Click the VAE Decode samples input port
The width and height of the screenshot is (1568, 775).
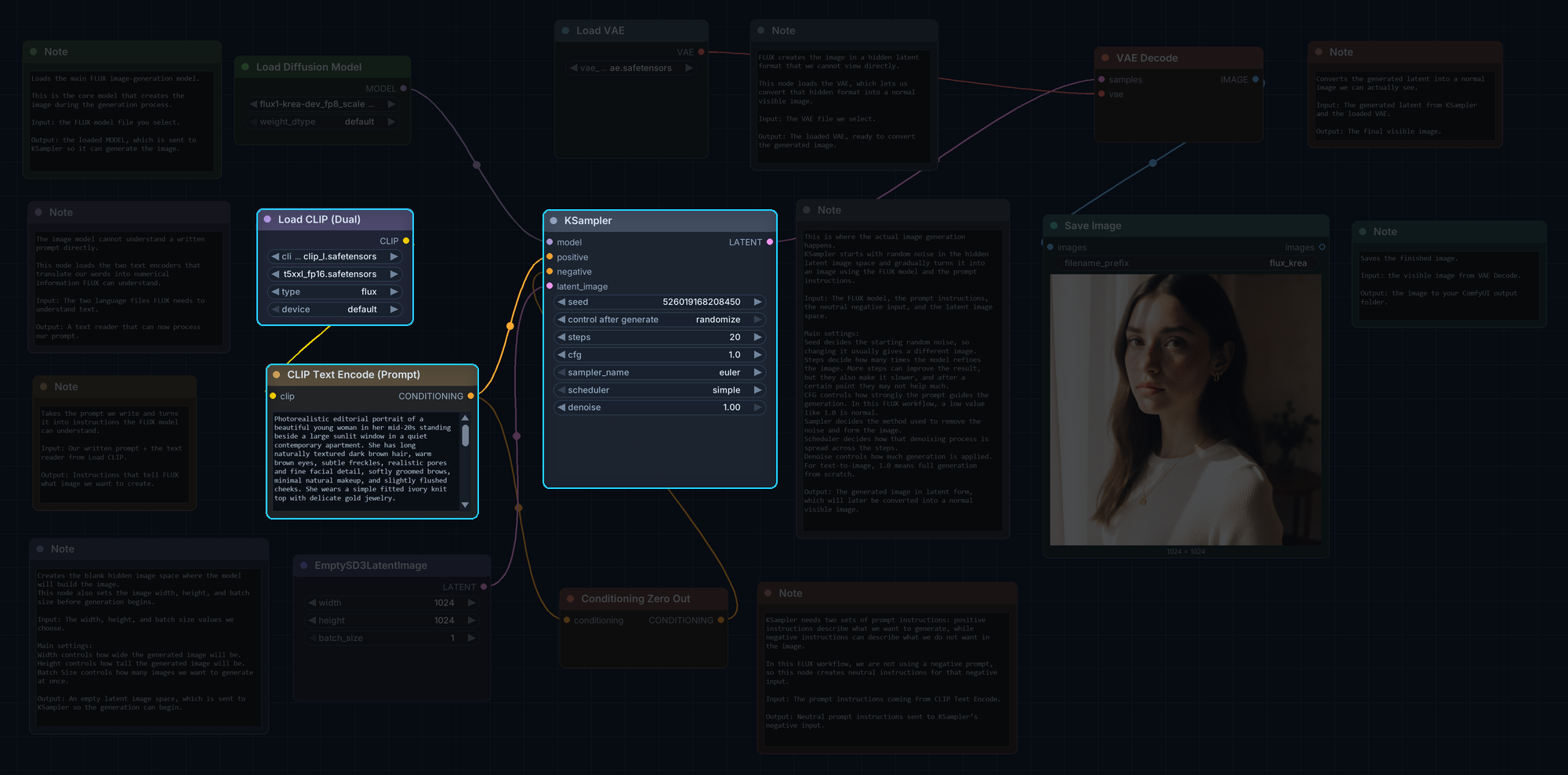coord(1102,80)
